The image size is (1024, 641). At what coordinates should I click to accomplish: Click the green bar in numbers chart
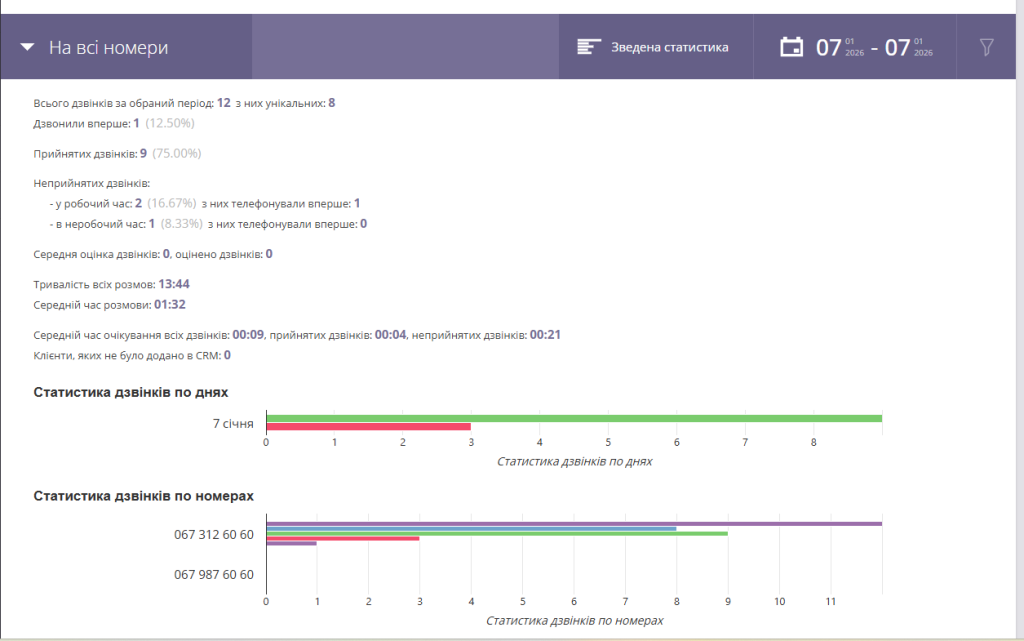(497, 533)
